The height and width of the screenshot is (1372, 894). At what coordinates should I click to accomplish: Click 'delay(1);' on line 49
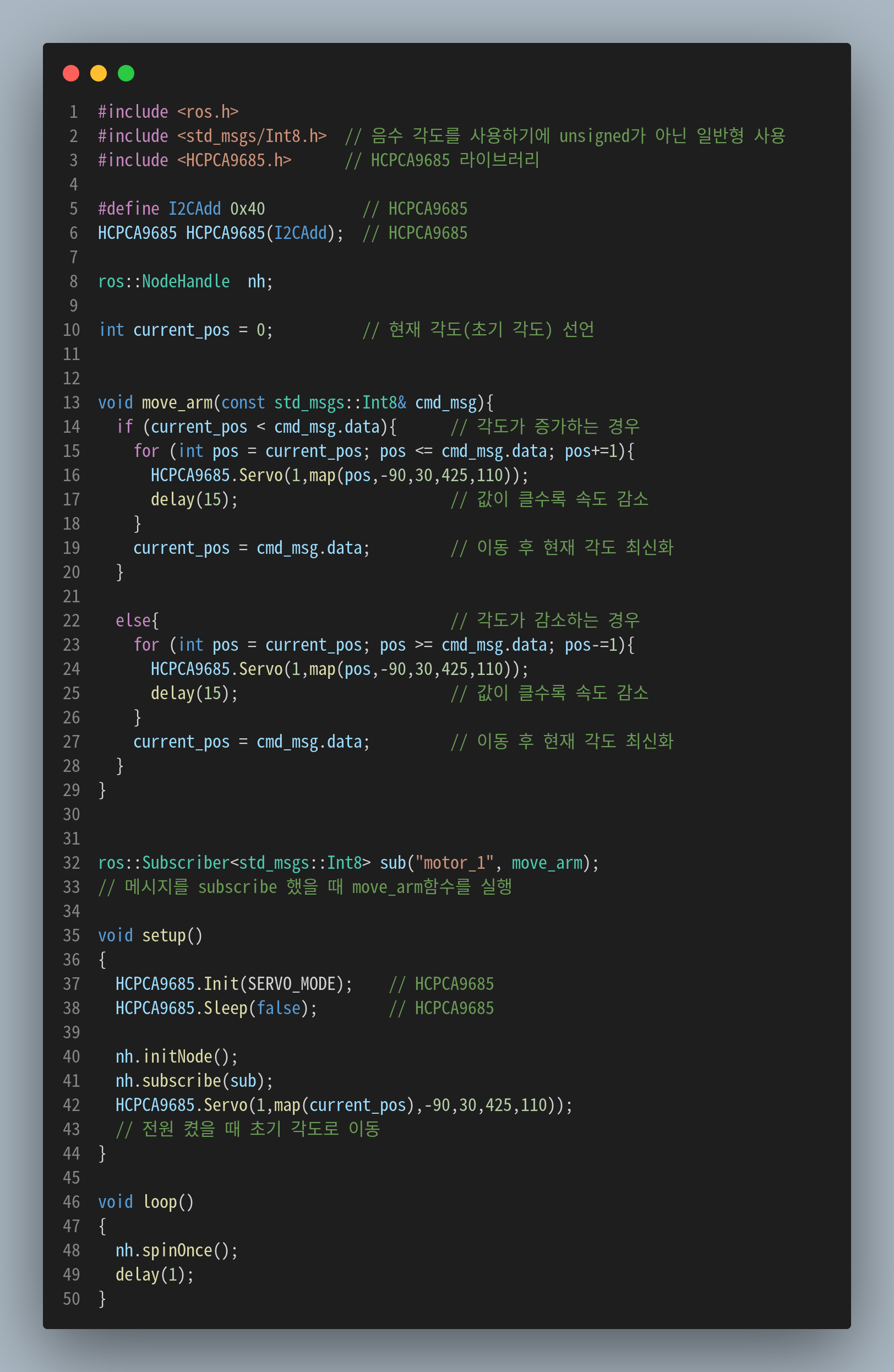[x=155, y=1274]
